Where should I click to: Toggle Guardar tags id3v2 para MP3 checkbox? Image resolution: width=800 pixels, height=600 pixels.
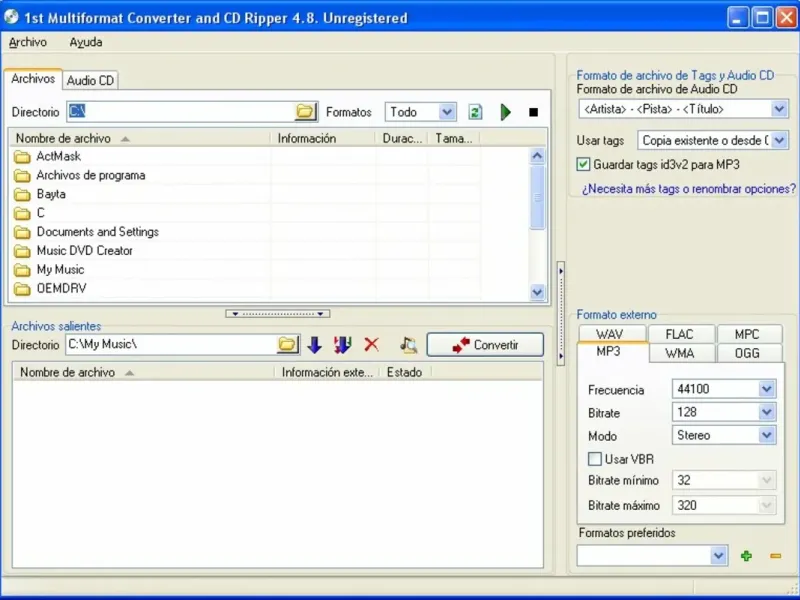pyautogui.click(x=583, y=164)
